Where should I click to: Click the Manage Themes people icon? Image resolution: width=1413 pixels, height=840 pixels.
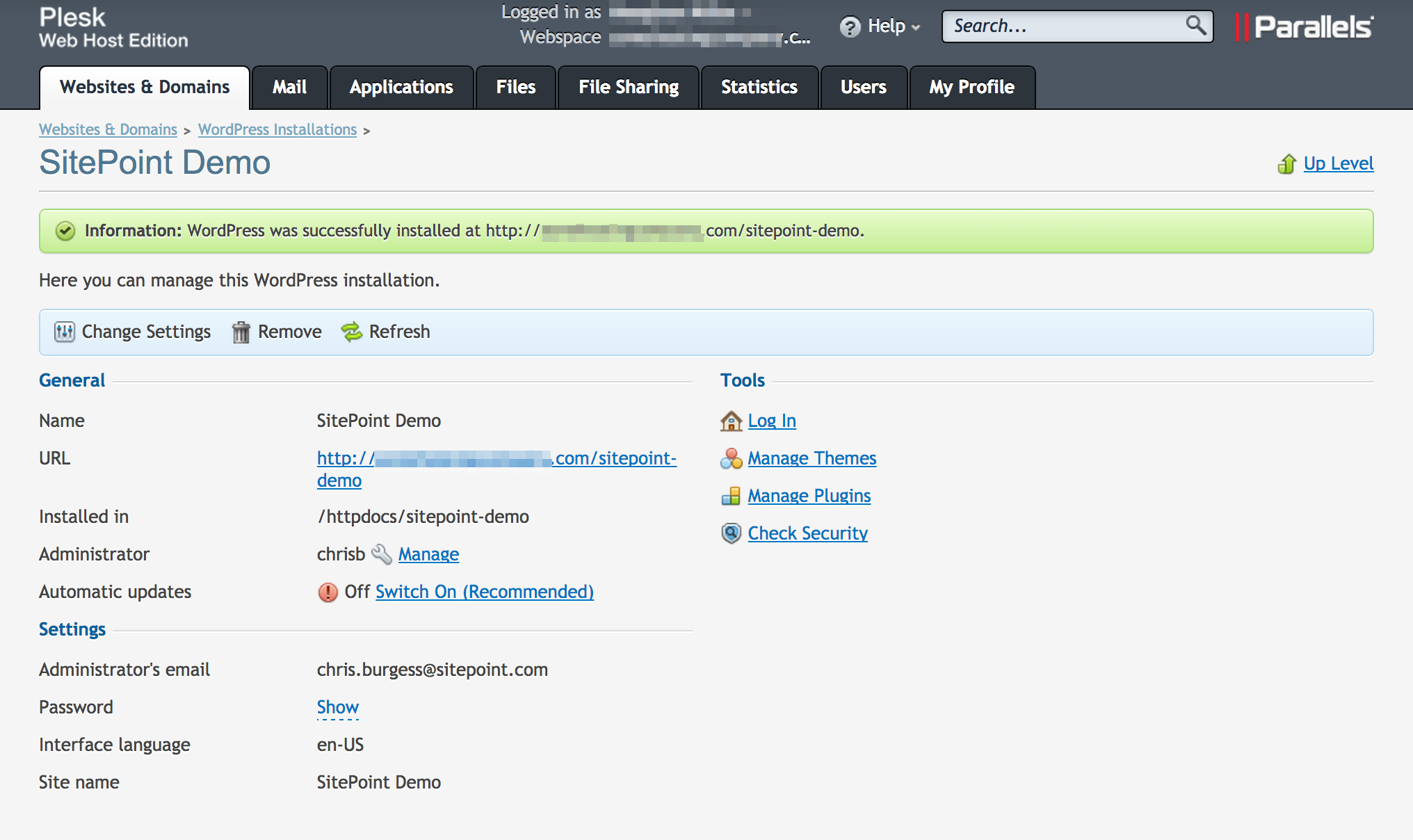tap(731, 458)
